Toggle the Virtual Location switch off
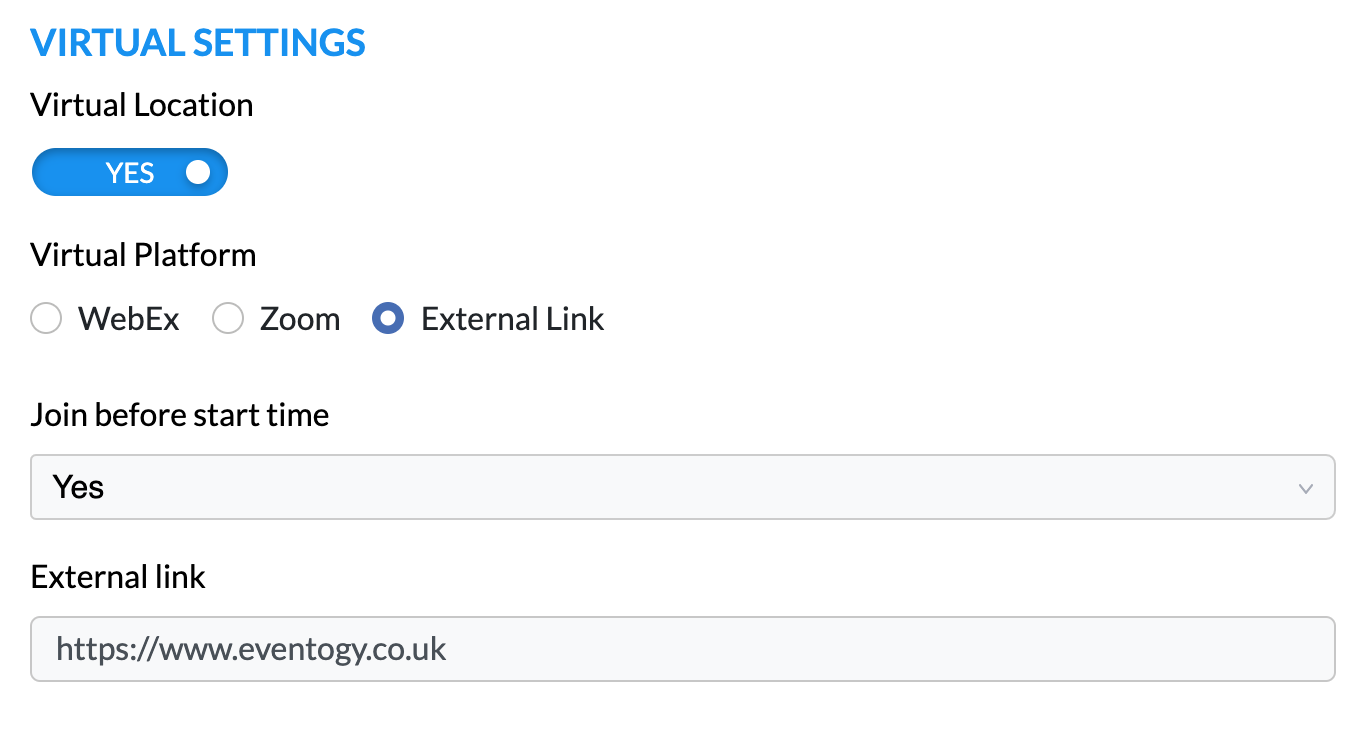The height and width of the screenshot is (744, 1368). coord(129,171)
